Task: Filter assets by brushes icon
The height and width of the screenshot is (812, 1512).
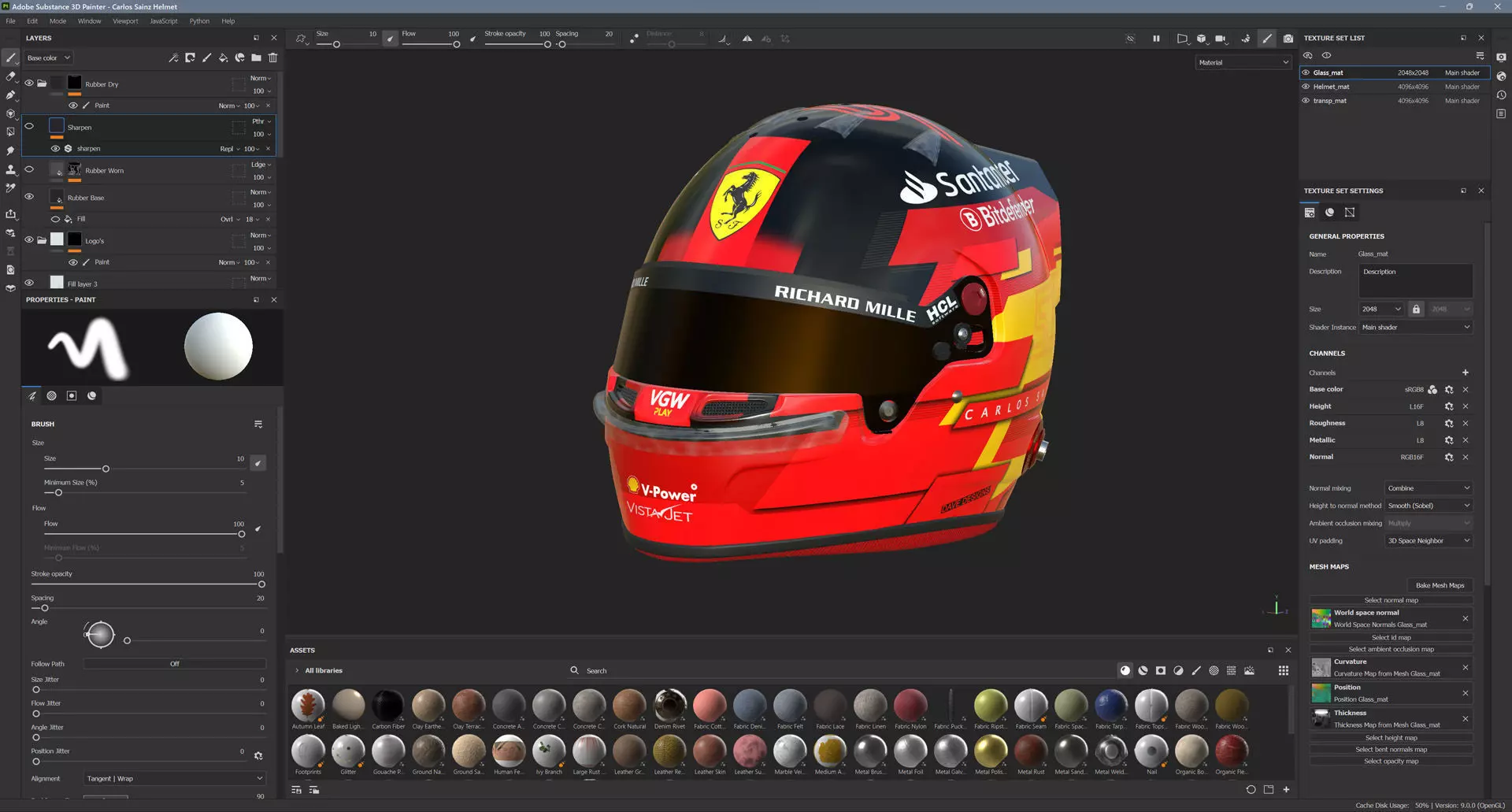Action: (x=1196, y=670)
